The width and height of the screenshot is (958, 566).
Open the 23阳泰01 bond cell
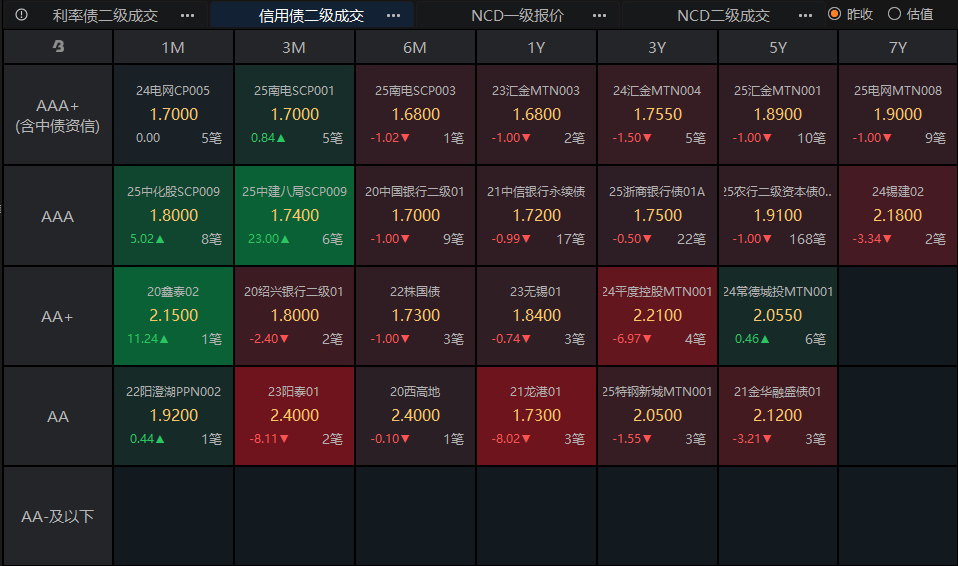click(294, 416)
